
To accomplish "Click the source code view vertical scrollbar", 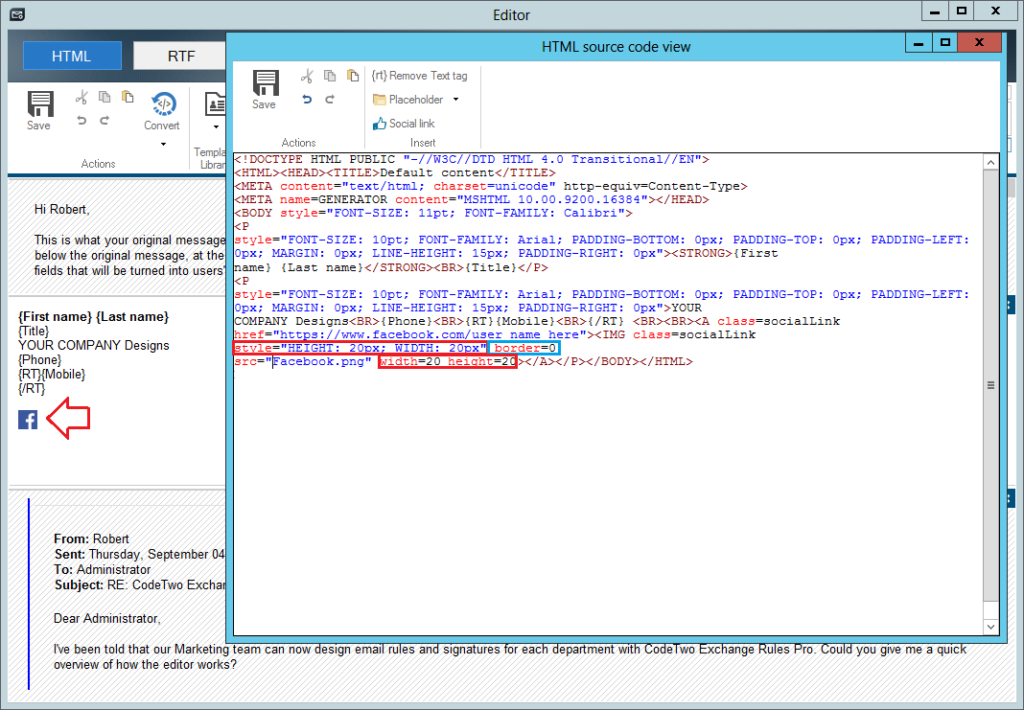I will point(990,385).
